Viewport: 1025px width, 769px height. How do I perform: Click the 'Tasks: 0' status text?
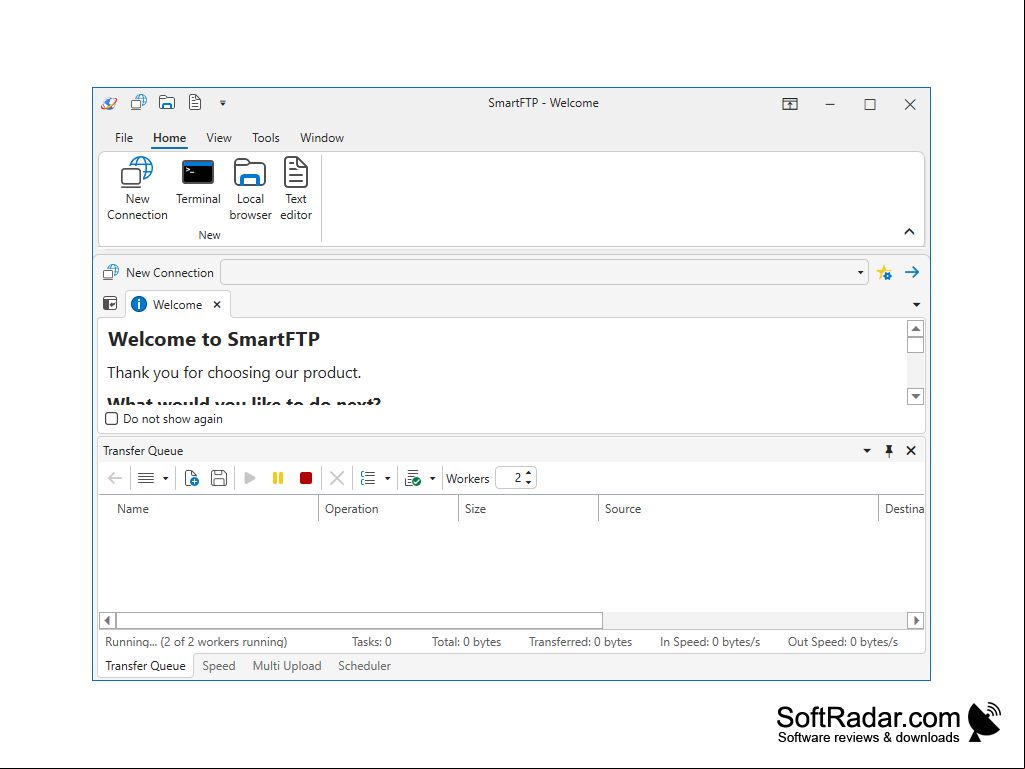[371, 642]
